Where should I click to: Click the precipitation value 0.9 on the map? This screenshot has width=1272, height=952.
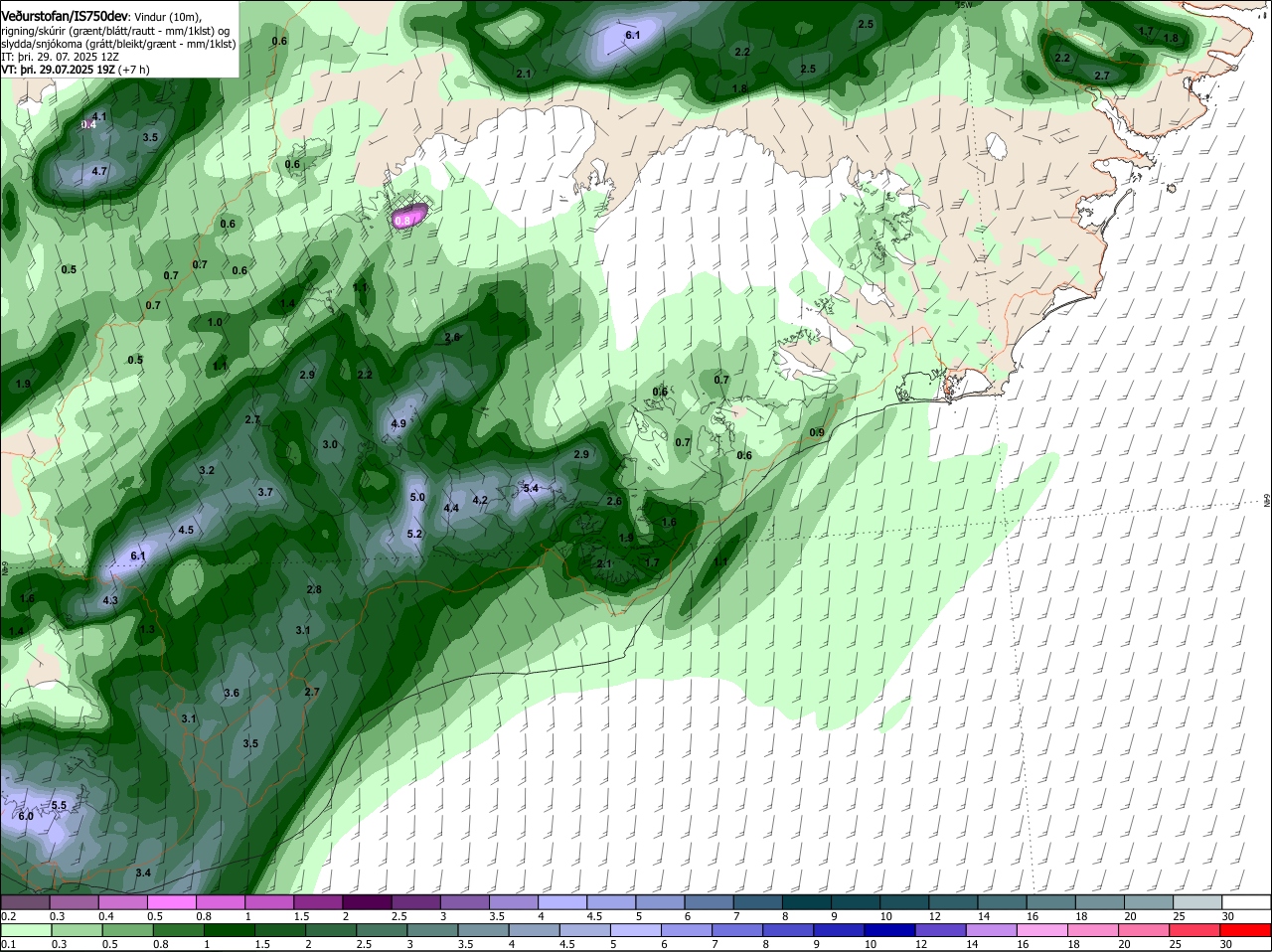817,432
